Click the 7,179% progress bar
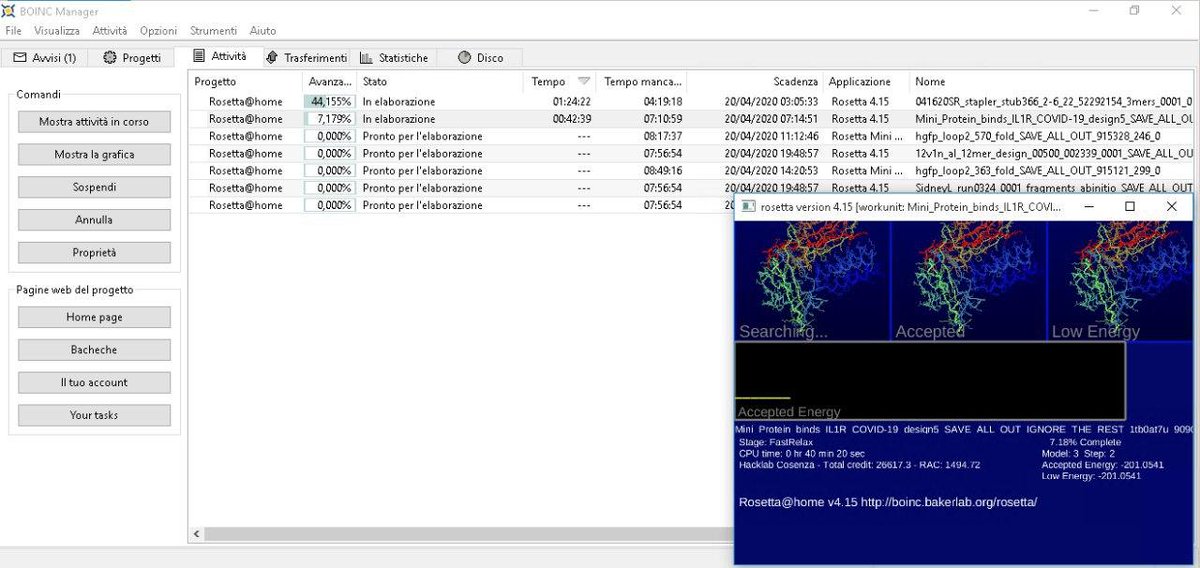This screenshot has height=568, width=1200. pos(329,119)
